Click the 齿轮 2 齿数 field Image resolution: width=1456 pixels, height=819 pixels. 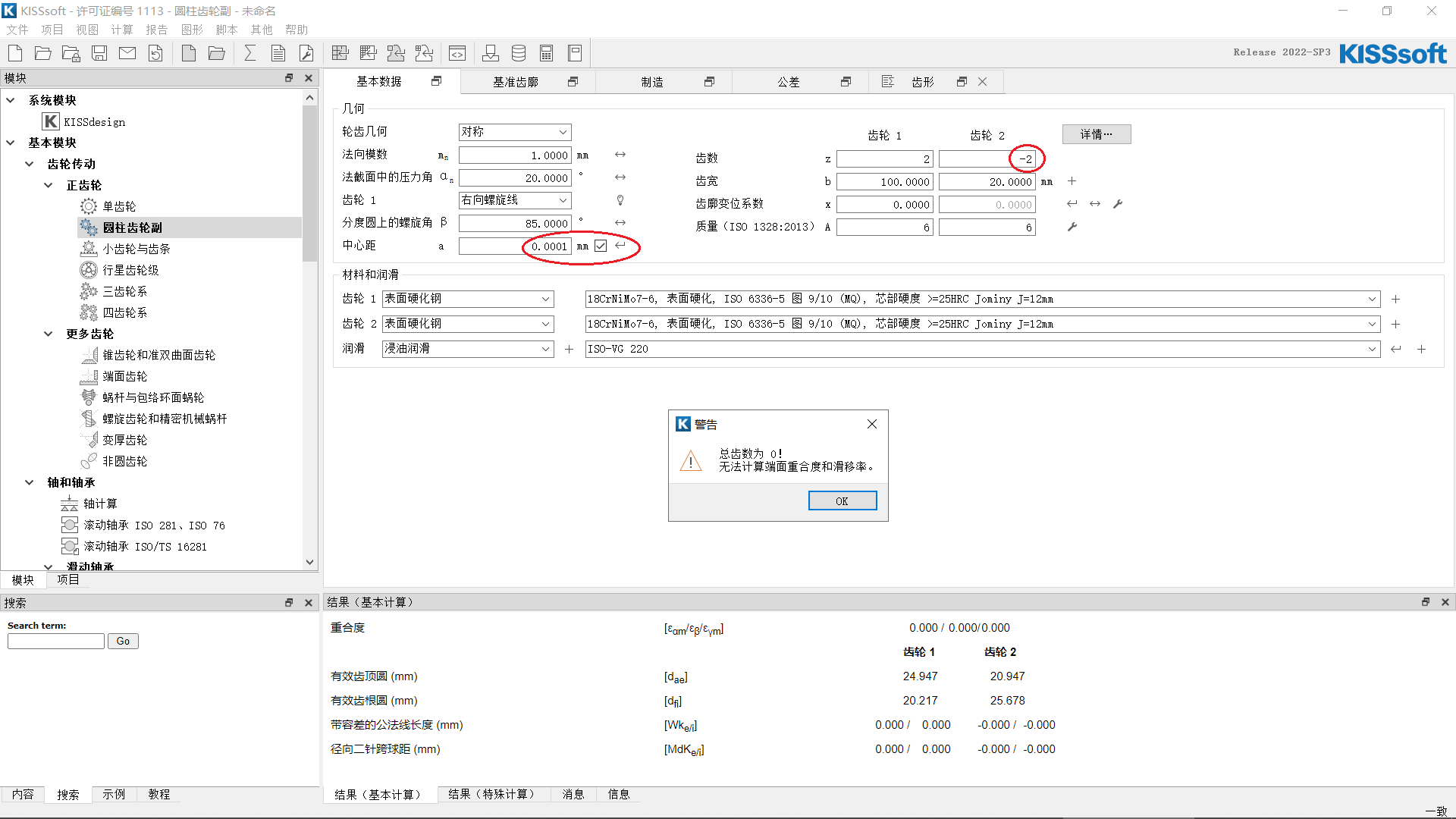tap(987, 159)
